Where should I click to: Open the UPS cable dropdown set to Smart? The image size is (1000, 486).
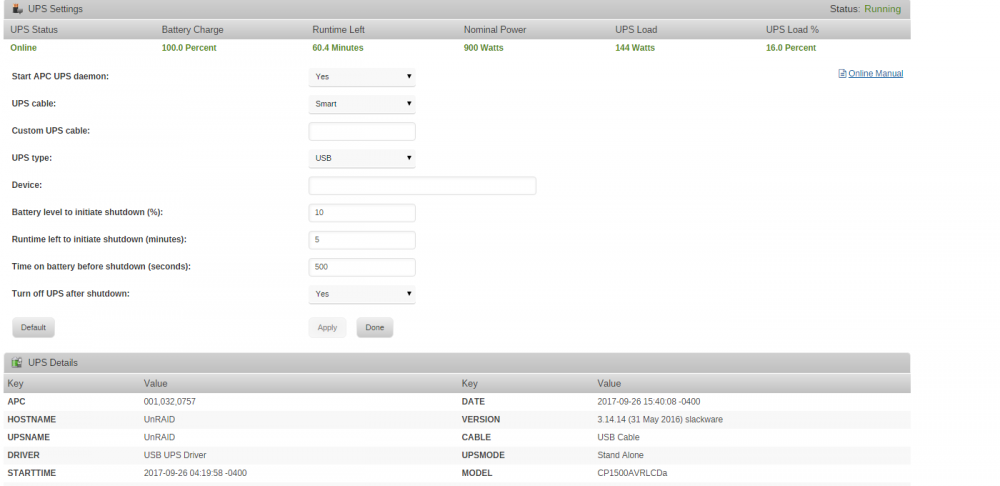pos(362,104)
